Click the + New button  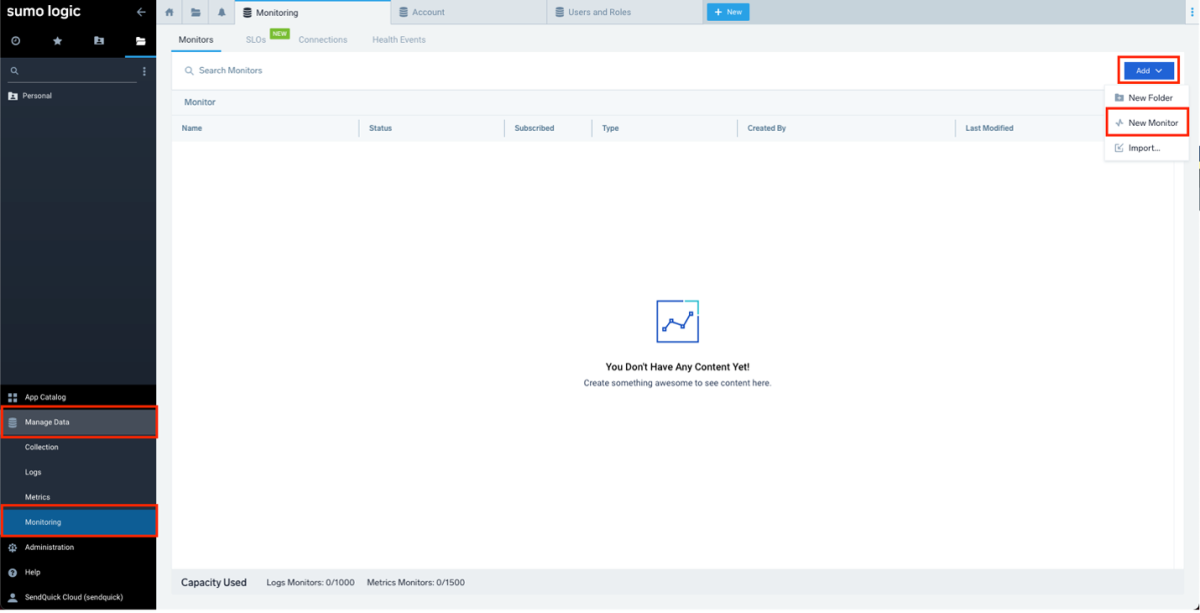click(x=728, y=12)
